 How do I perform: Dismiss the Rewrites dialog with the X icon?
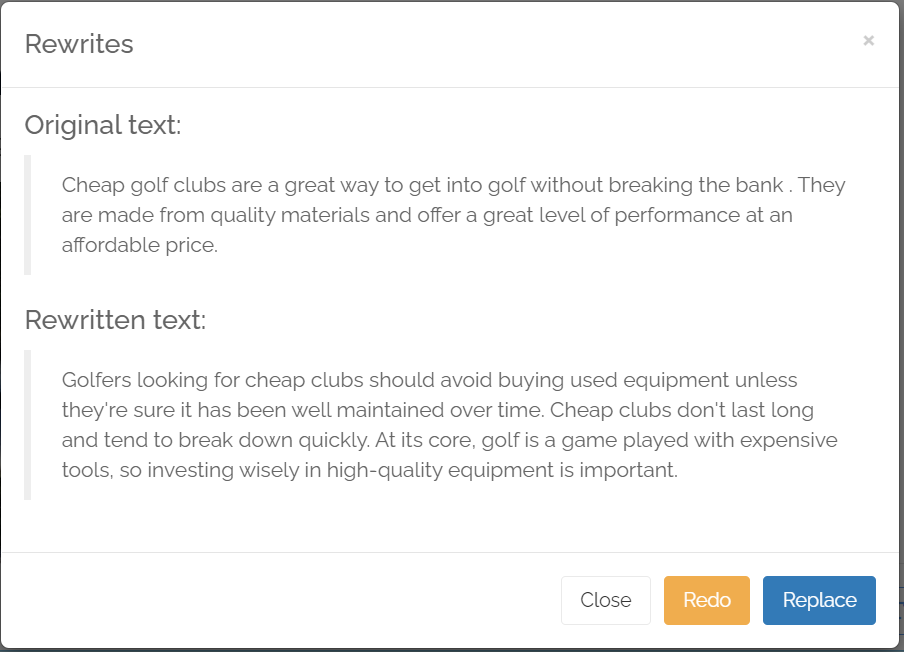868,41
